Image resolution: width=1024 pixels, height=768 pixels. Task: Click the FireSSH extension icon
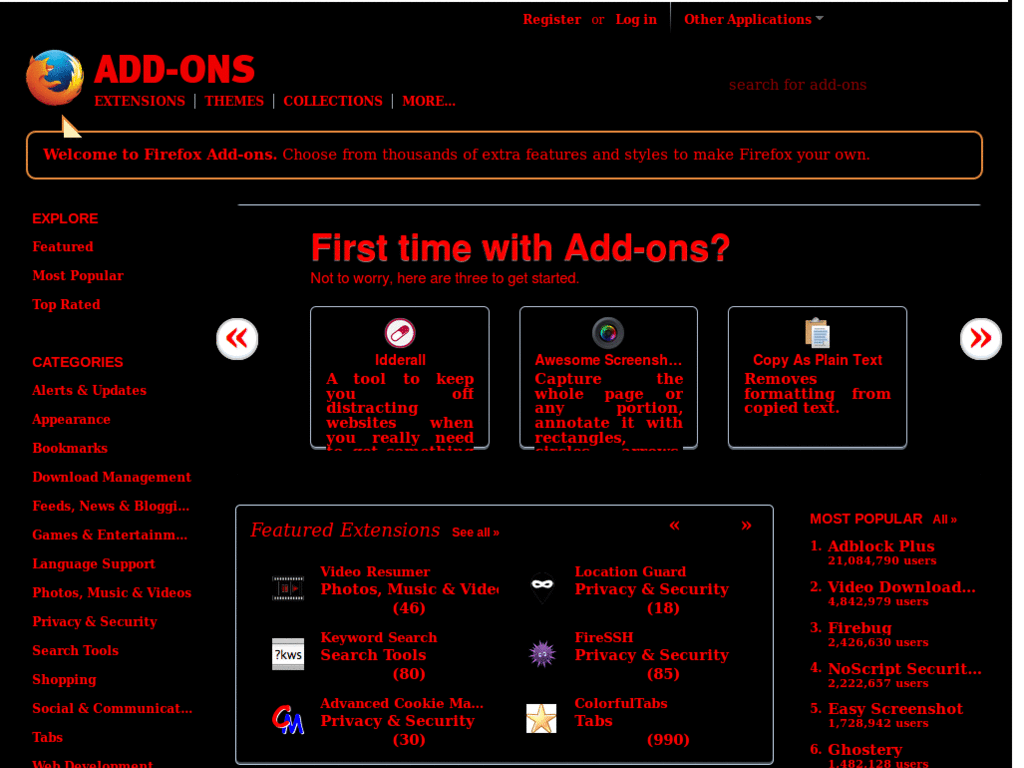[x=542, y=654]
